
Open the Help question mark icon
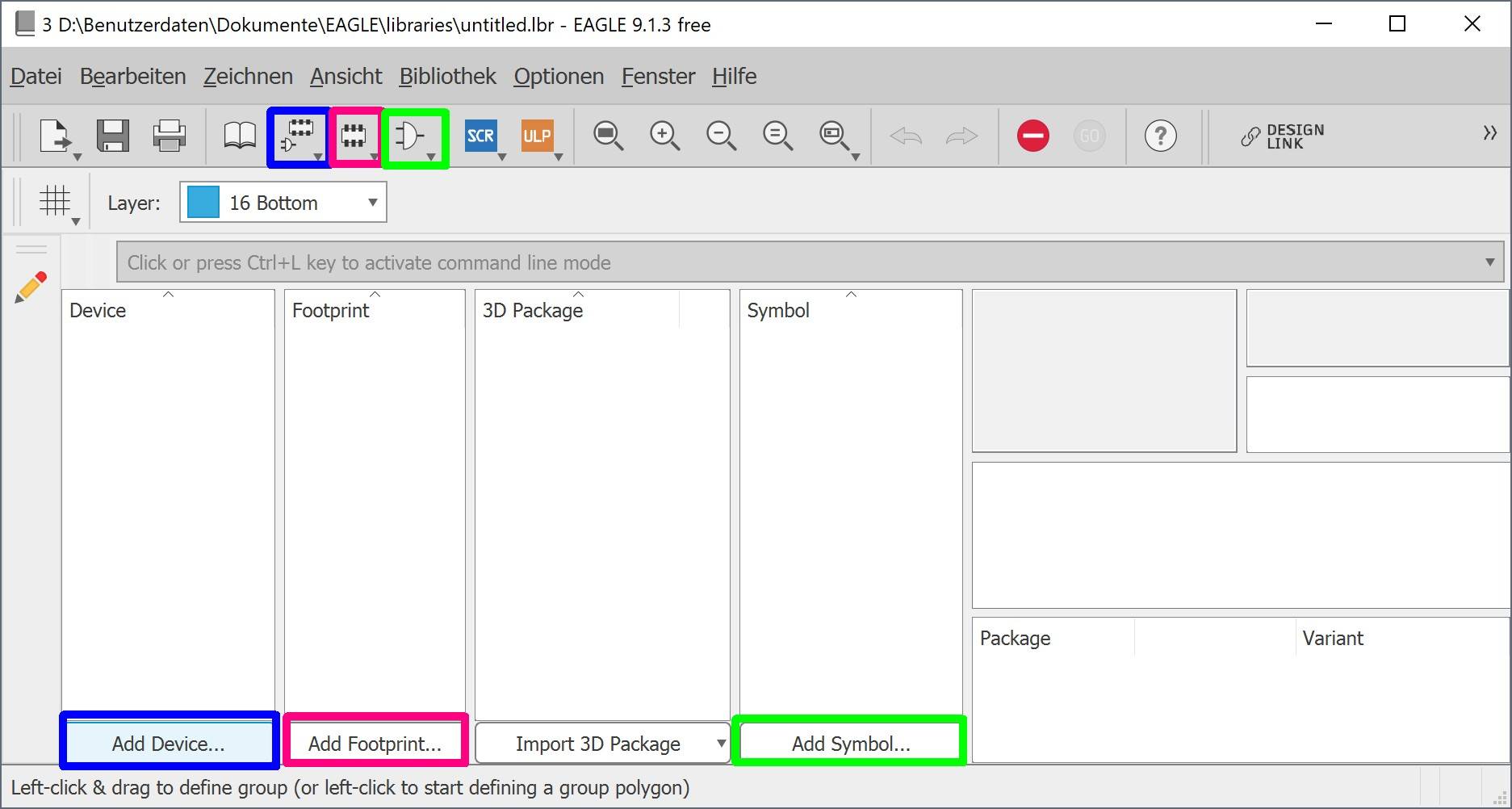(1160, 136)
